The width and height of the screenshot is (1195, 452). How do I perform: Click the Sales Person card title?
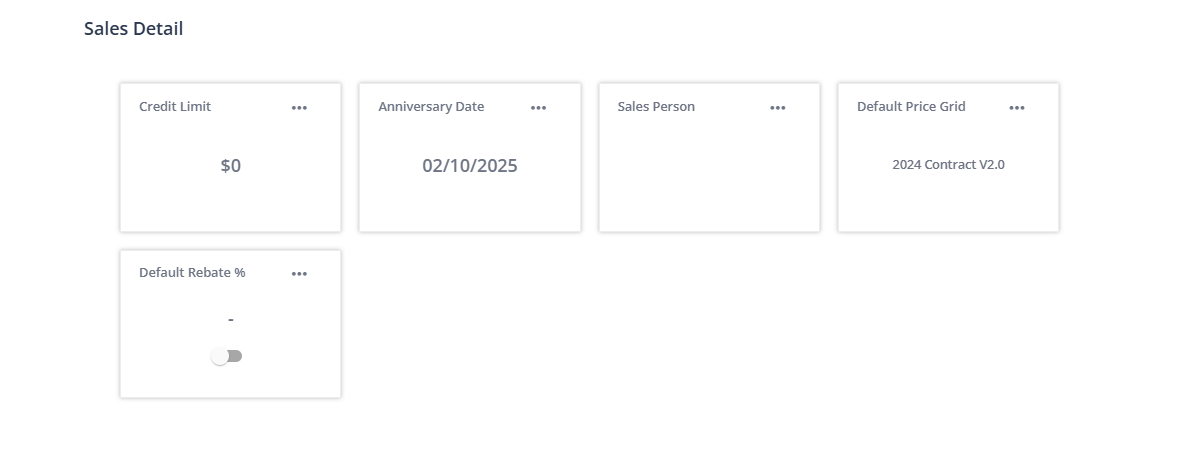tap(656, 107)
